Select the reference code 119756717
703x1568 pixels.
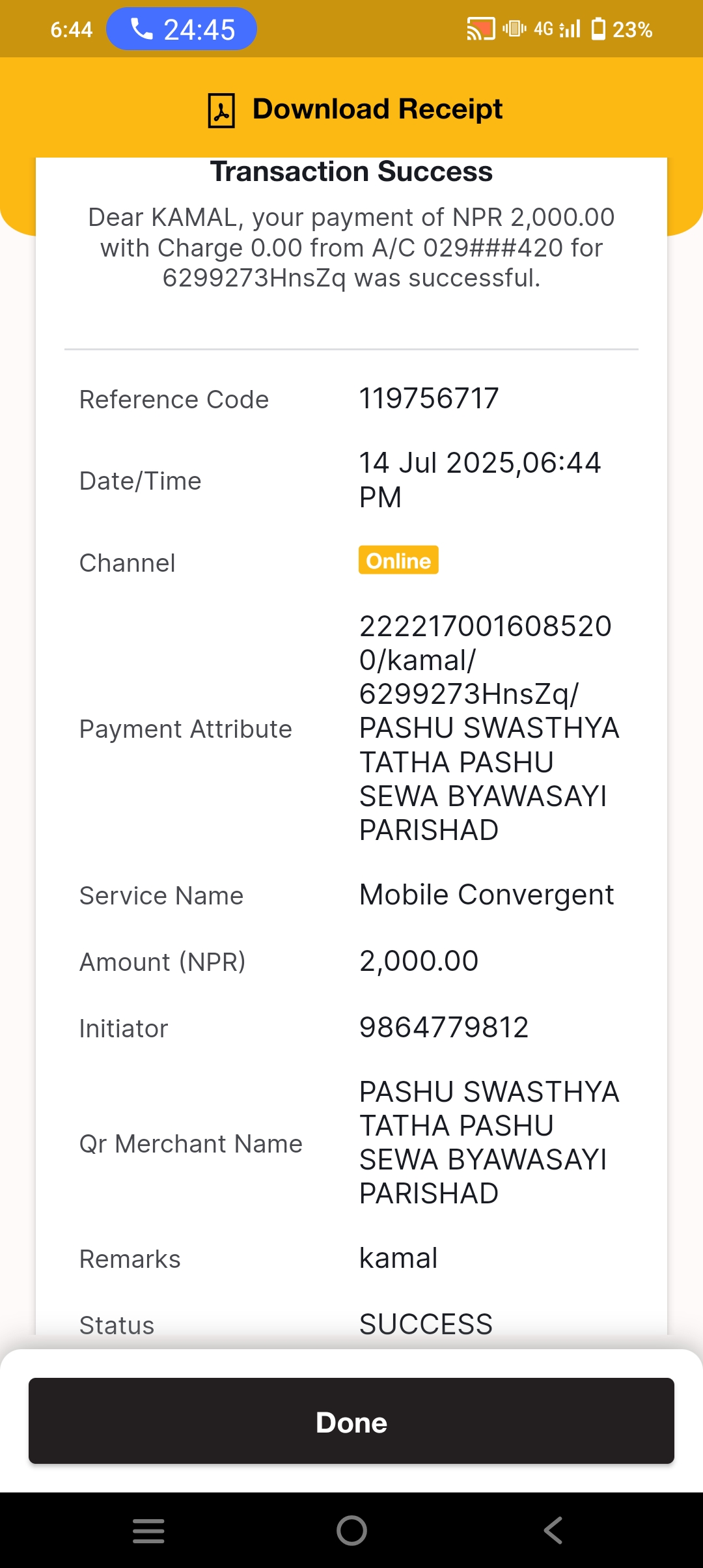(429, 399)
